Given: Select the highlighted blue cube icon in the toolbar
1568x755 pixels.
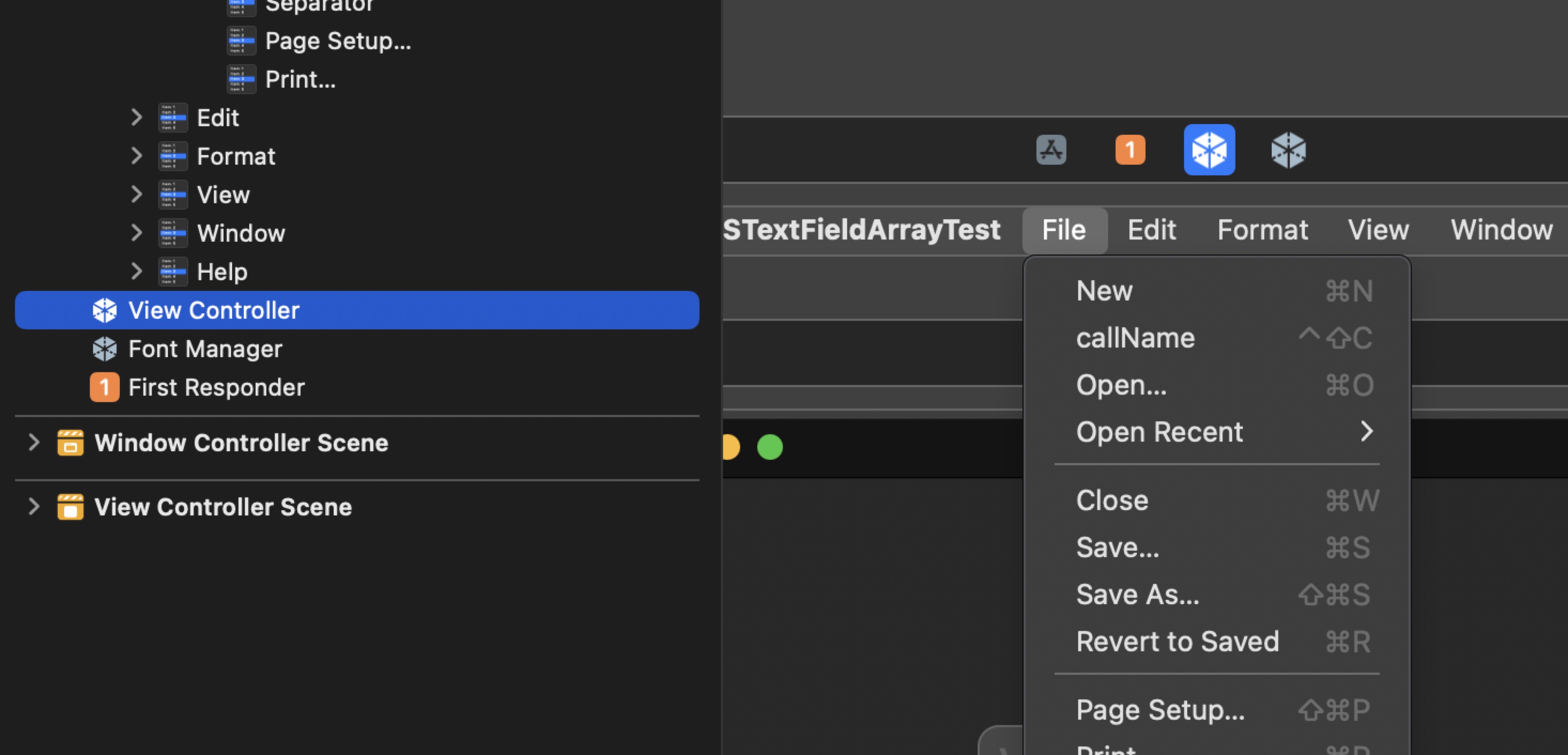Looking at the screenshot, I should point(1209,150).
